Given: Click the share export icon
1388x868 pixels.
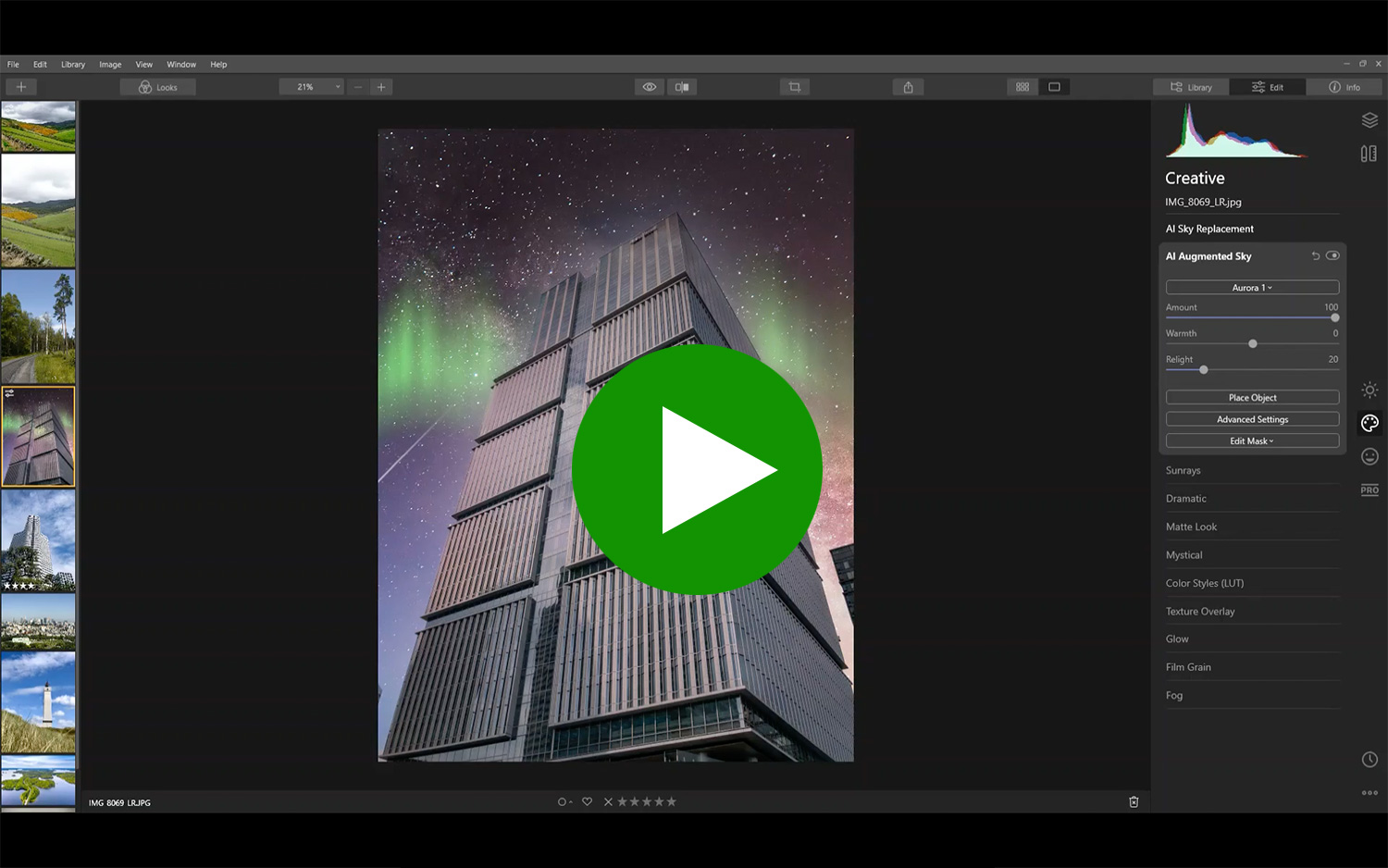Looking at the screenshot, I should pos(908,87).
